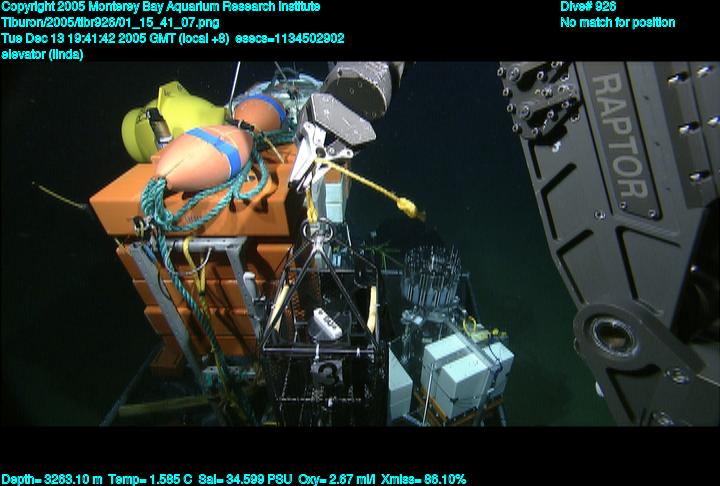The image size is (720, 486).
Task: Select the Tiburon image file path text
Action: point(111,22)
